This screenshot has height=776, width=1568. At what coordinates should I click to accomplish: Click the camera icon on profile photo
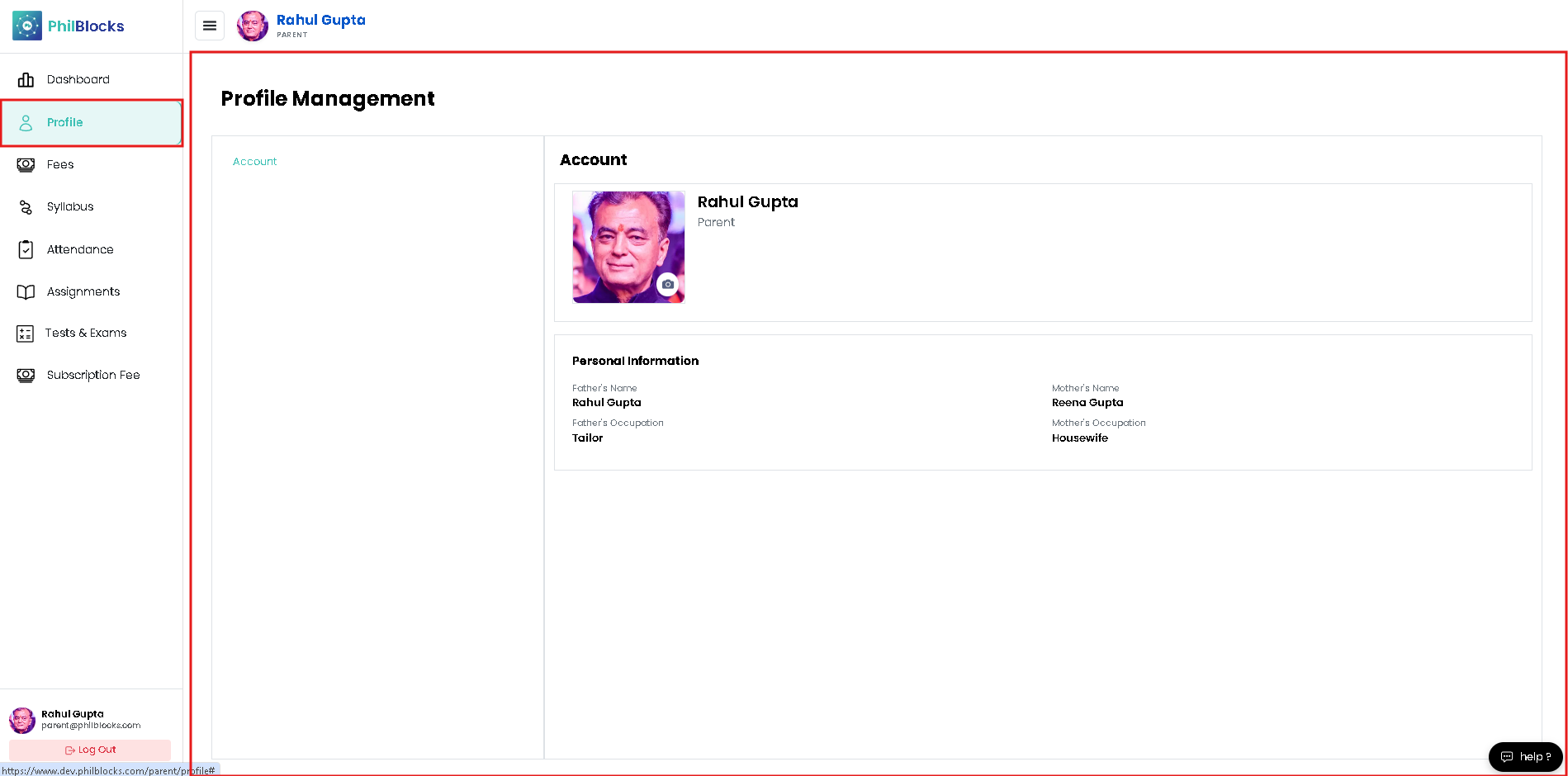click(668, 284)
